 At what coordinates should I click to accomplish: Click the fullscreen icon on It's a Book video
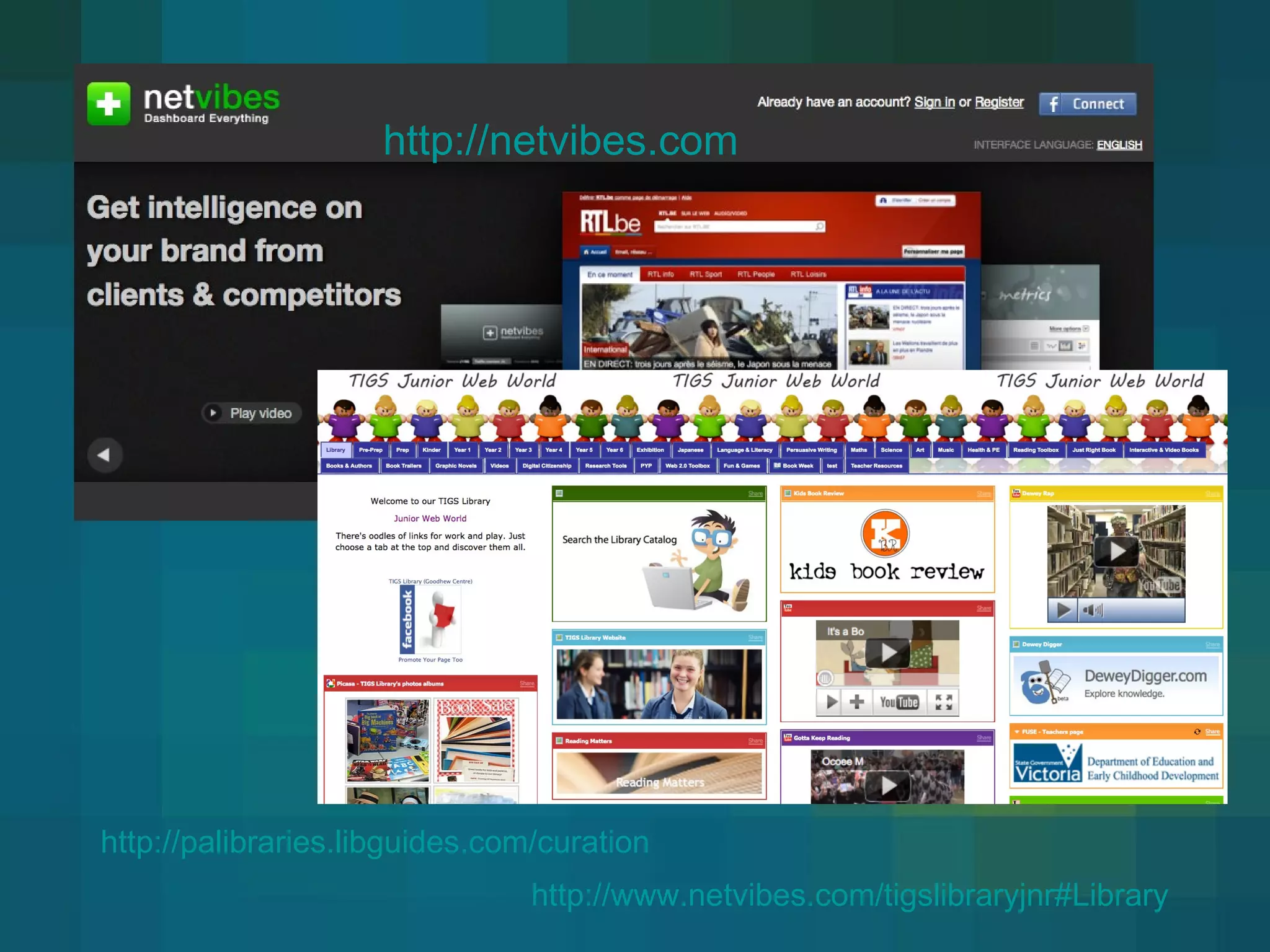[943, 702]
